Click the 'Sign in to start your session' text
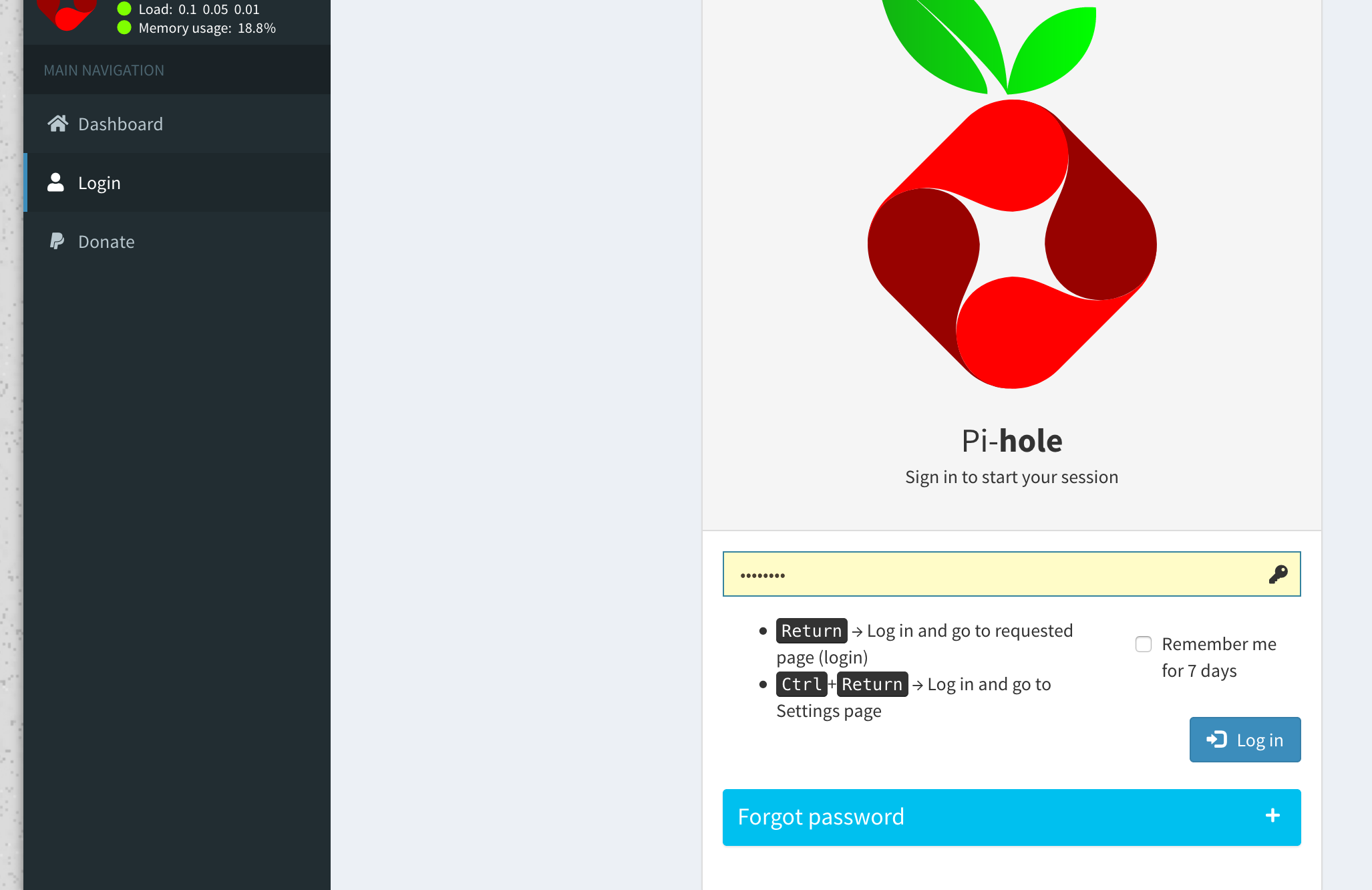1372x890 pixels. [1012, 477]
